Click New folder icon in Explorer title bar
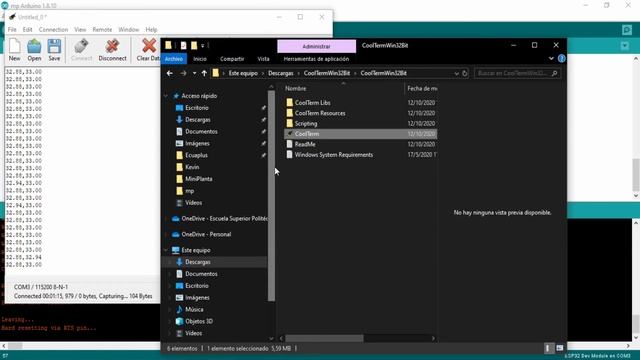 194,45
